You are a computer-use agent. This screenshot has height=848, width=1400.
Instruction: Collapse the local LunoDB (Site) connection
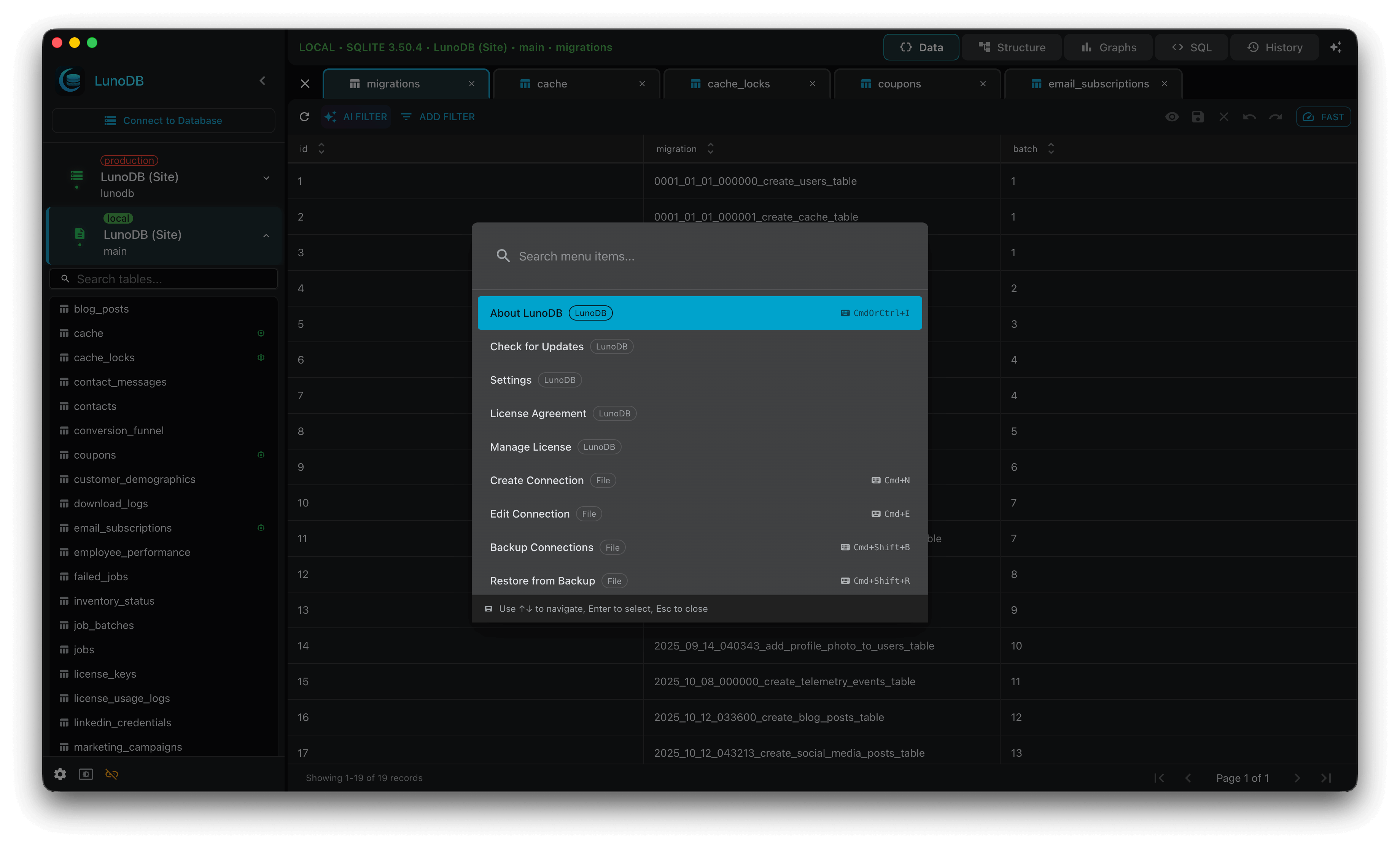266,235
